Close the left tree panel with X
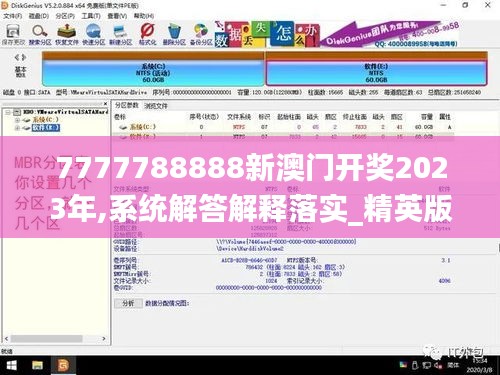The image size is (500, 375). [105, 104]
